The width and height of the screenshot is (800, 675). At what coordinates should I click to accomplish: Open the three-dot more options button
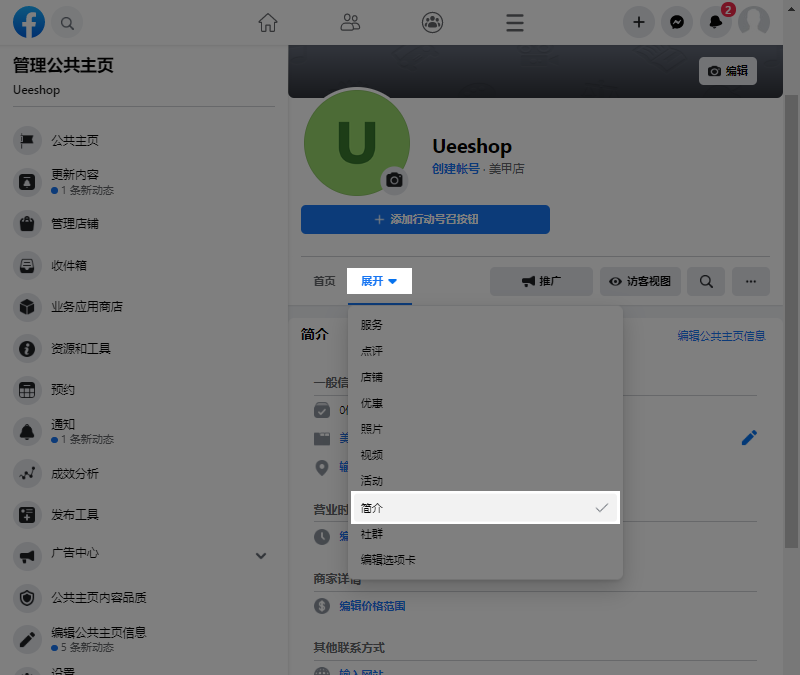coord(751,281)
